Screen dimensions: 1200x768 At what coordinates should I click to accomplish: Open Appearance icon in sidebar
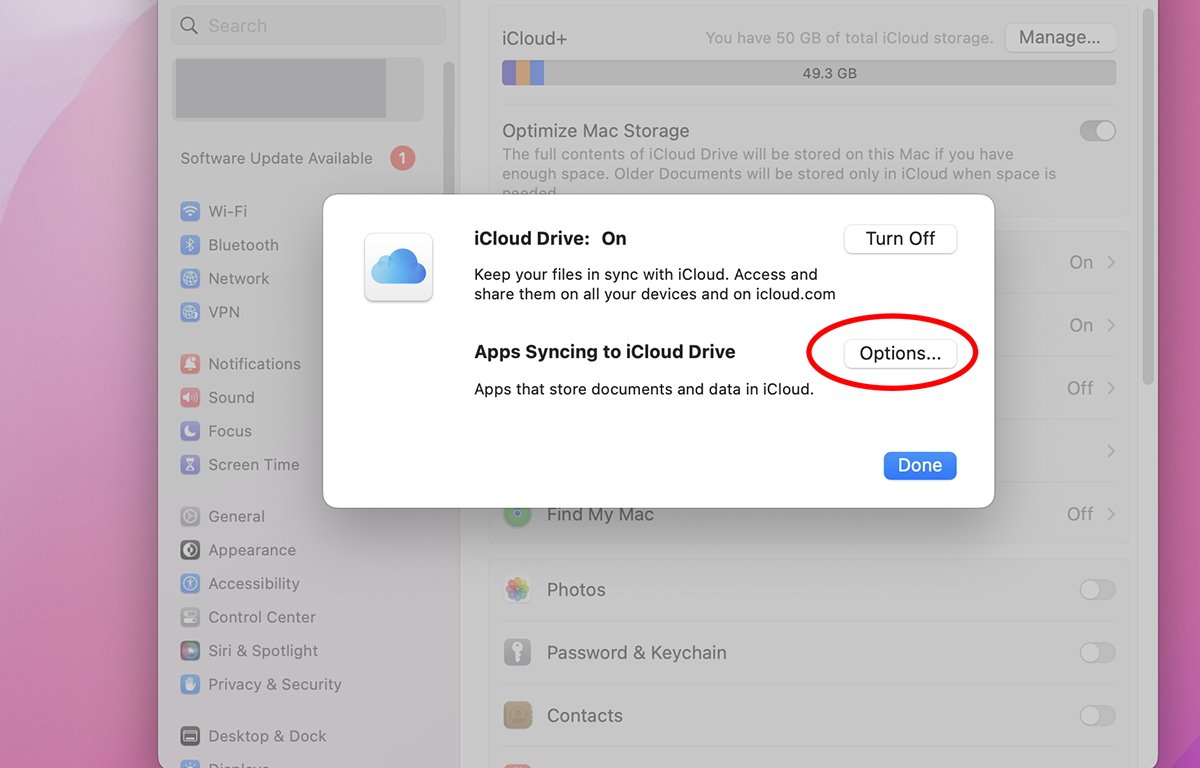pyautogui.click(x=190, y=550)
